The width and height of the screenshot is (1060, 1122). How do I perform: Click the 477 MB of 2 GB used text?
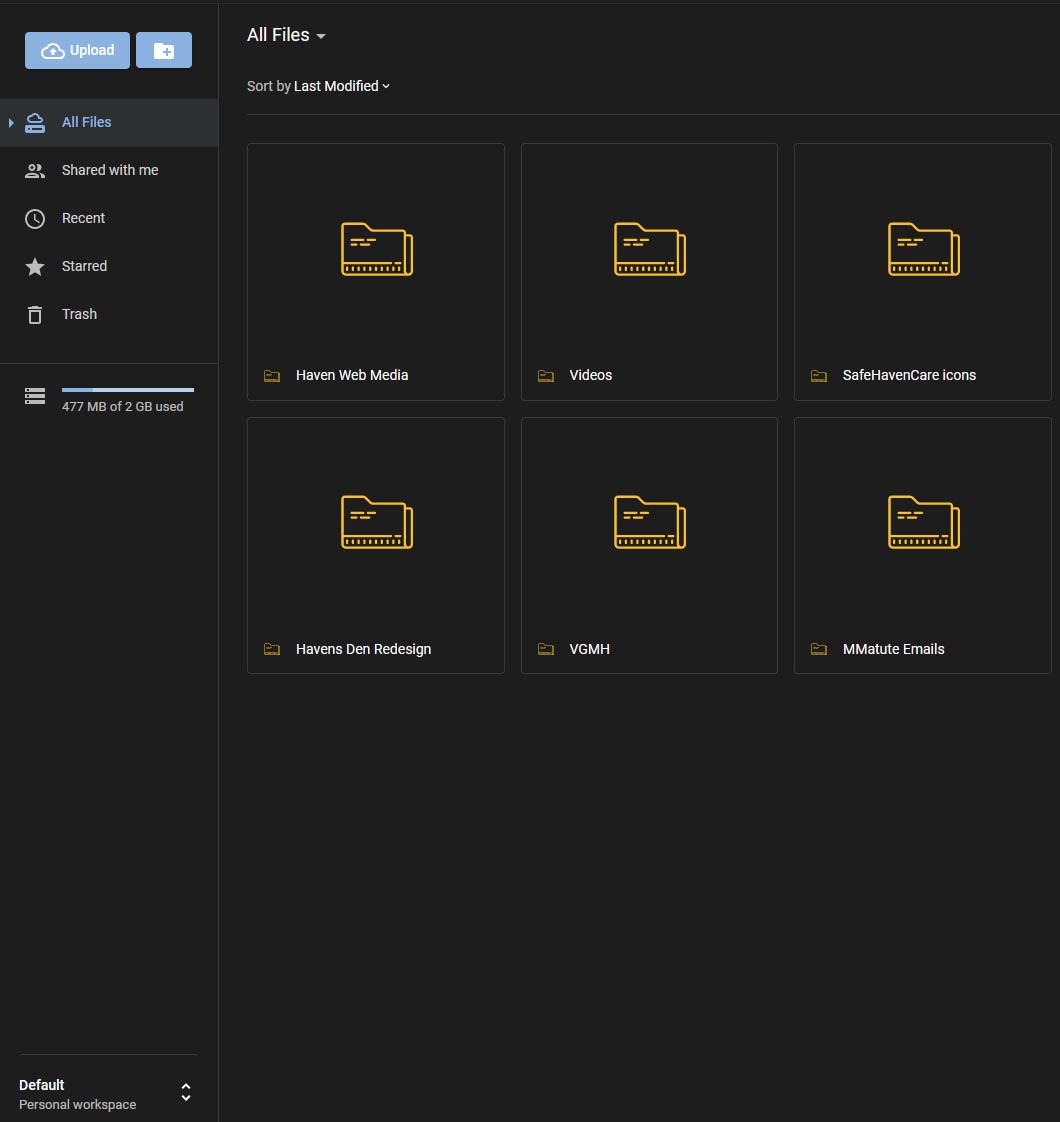(x=122, y=406)
